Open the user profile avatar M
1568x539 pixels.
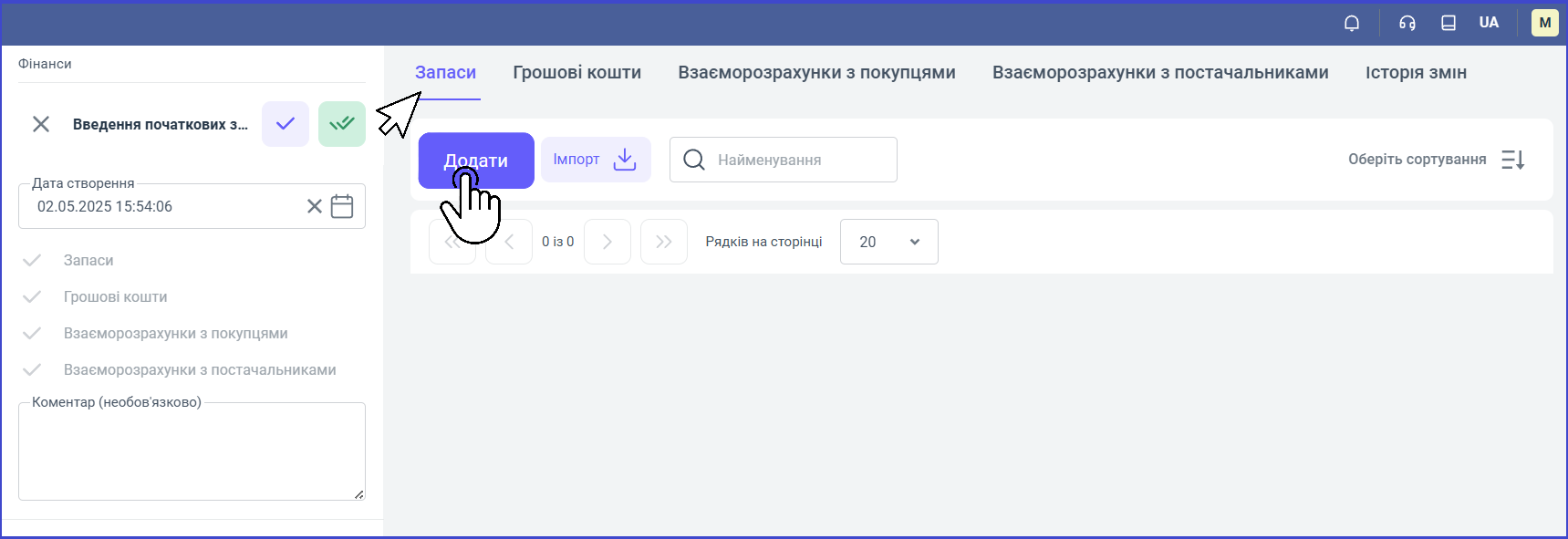1545,23
